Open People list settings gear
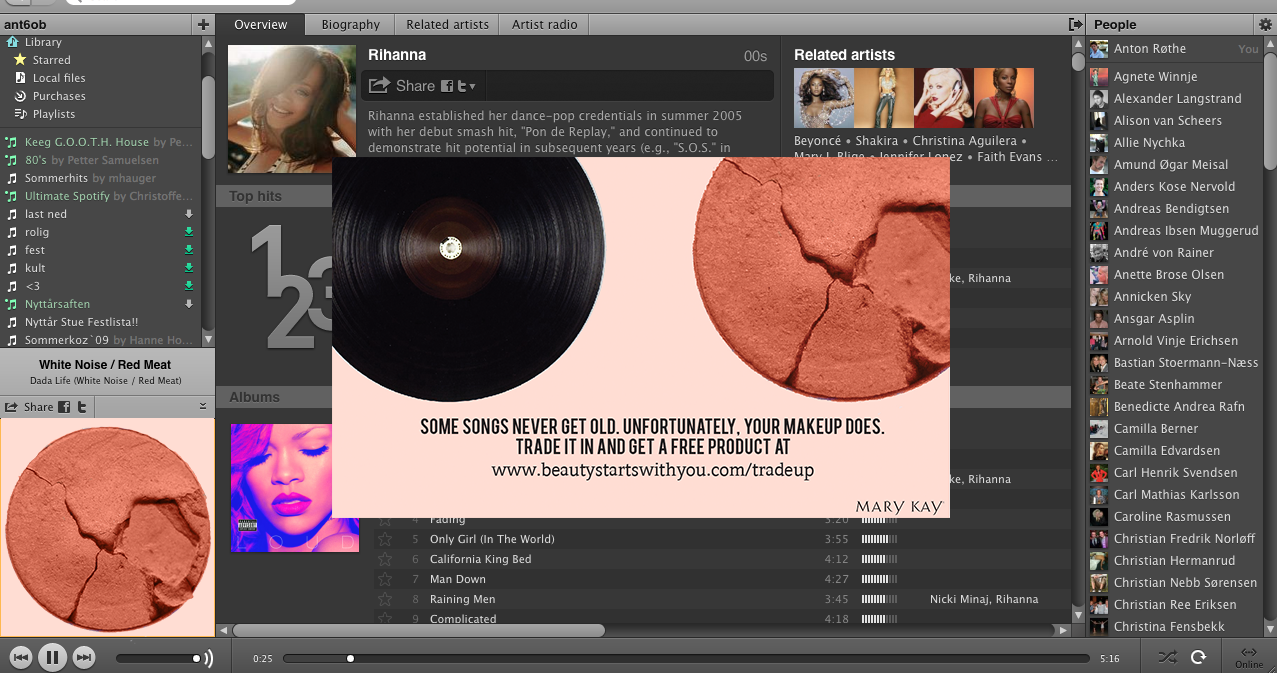1277x673 pixels. pyautogui.click(x=1265, y=24)
